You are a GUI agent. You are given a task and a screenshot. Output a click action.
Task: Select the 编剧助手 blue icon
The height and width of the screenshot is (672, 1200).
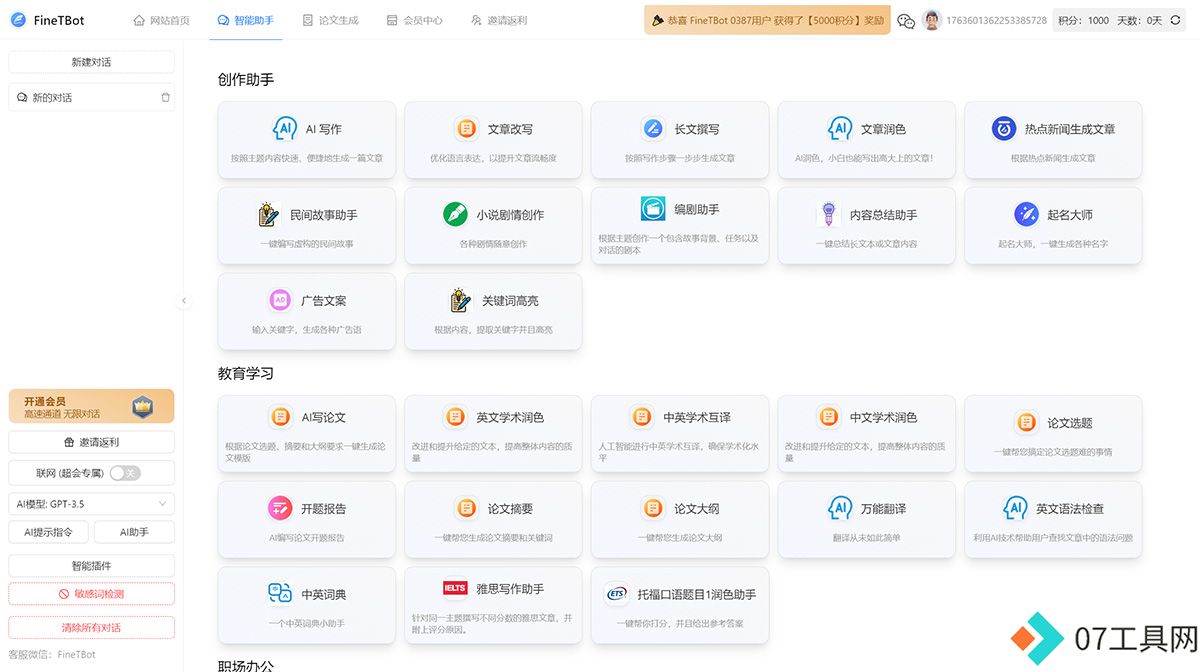coord(653,208)
